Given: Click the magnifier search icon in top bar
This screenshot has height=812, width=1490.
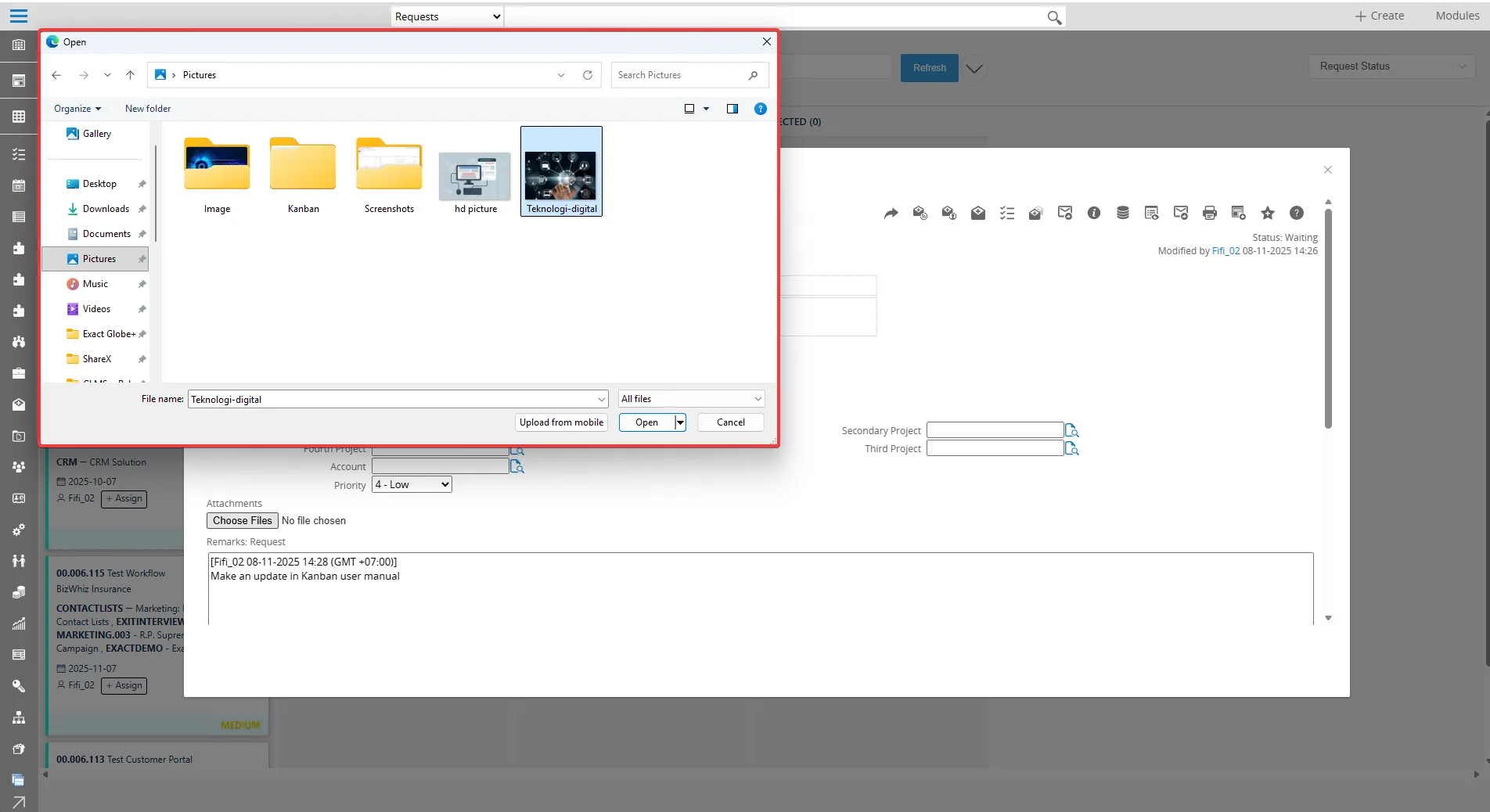Looking at the screenshot, I should pyautogui.click(x=1053, y=17).
